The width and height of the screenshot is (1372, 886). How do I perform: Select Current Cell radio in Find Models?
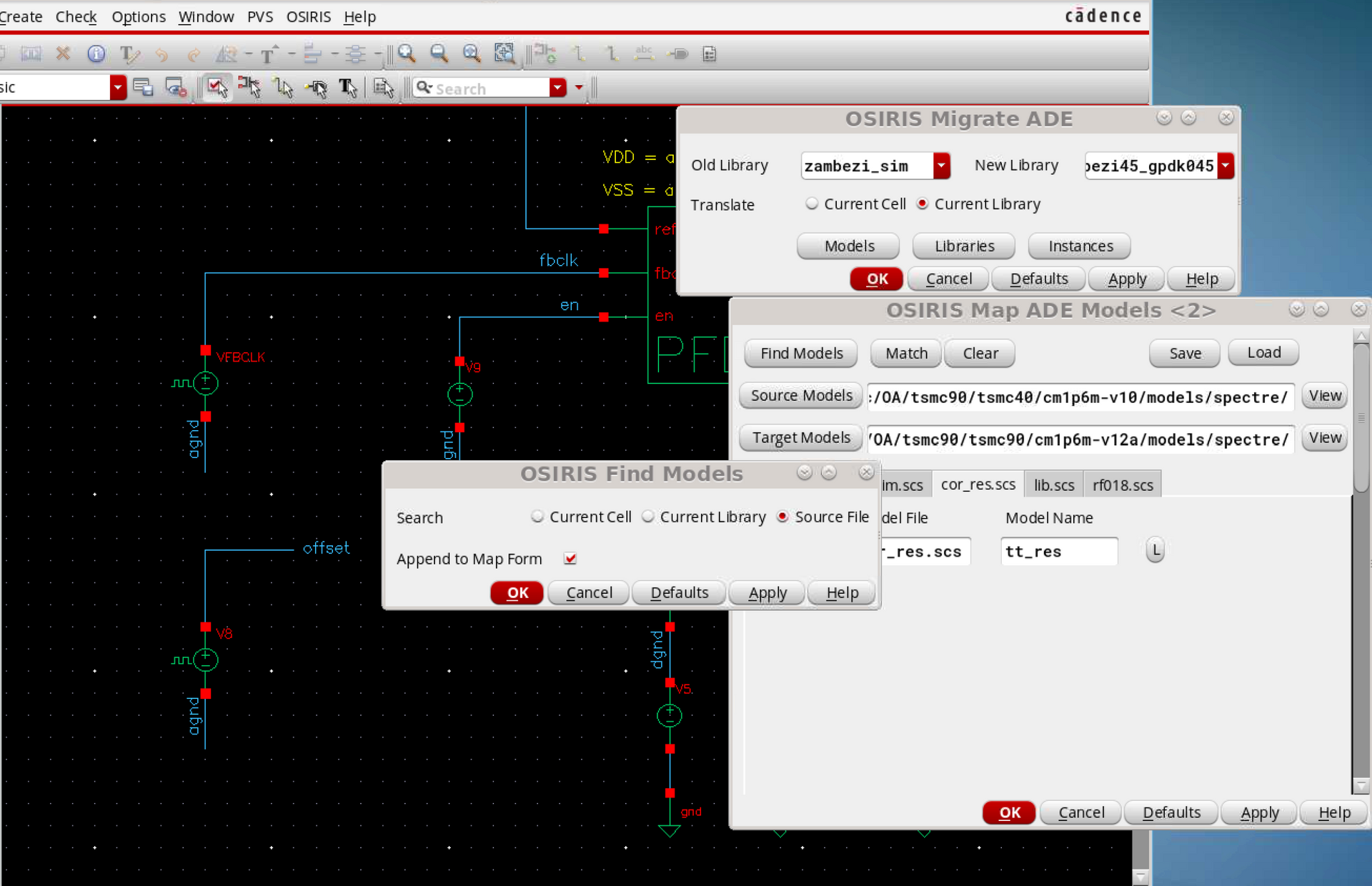537,516
